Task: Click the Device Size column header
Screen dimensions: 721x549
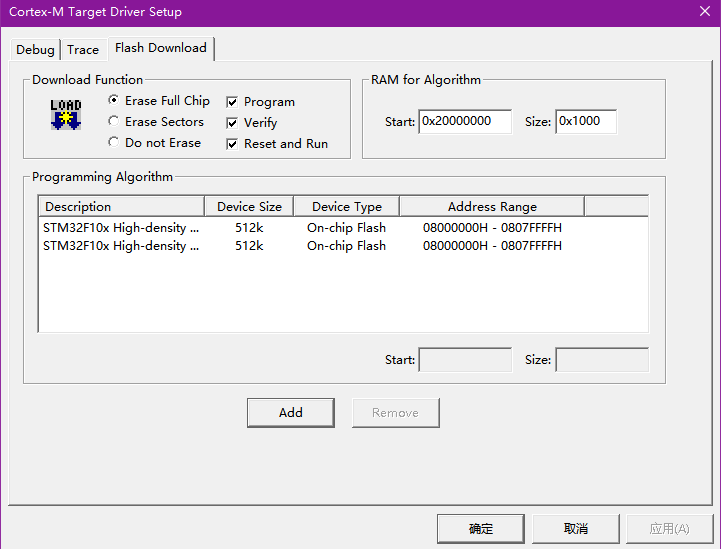Action: point(249,206)
